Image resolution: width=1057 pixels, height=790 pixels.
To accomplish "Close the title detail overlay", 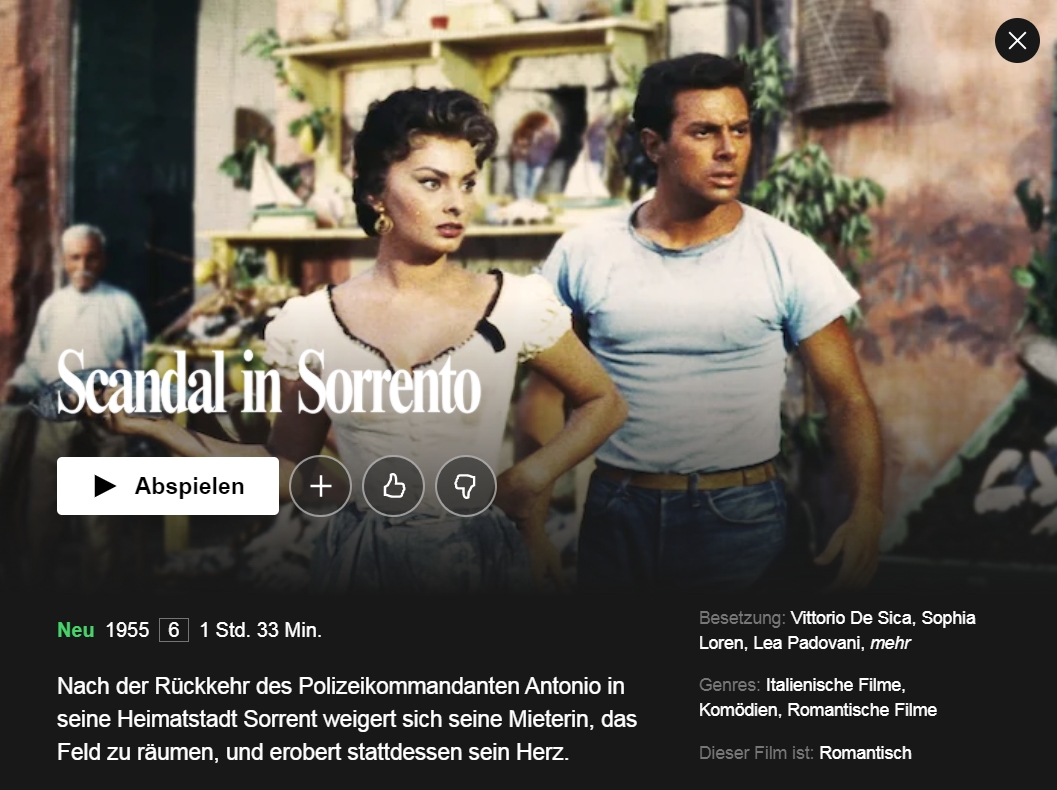I will coord(1017,40).
